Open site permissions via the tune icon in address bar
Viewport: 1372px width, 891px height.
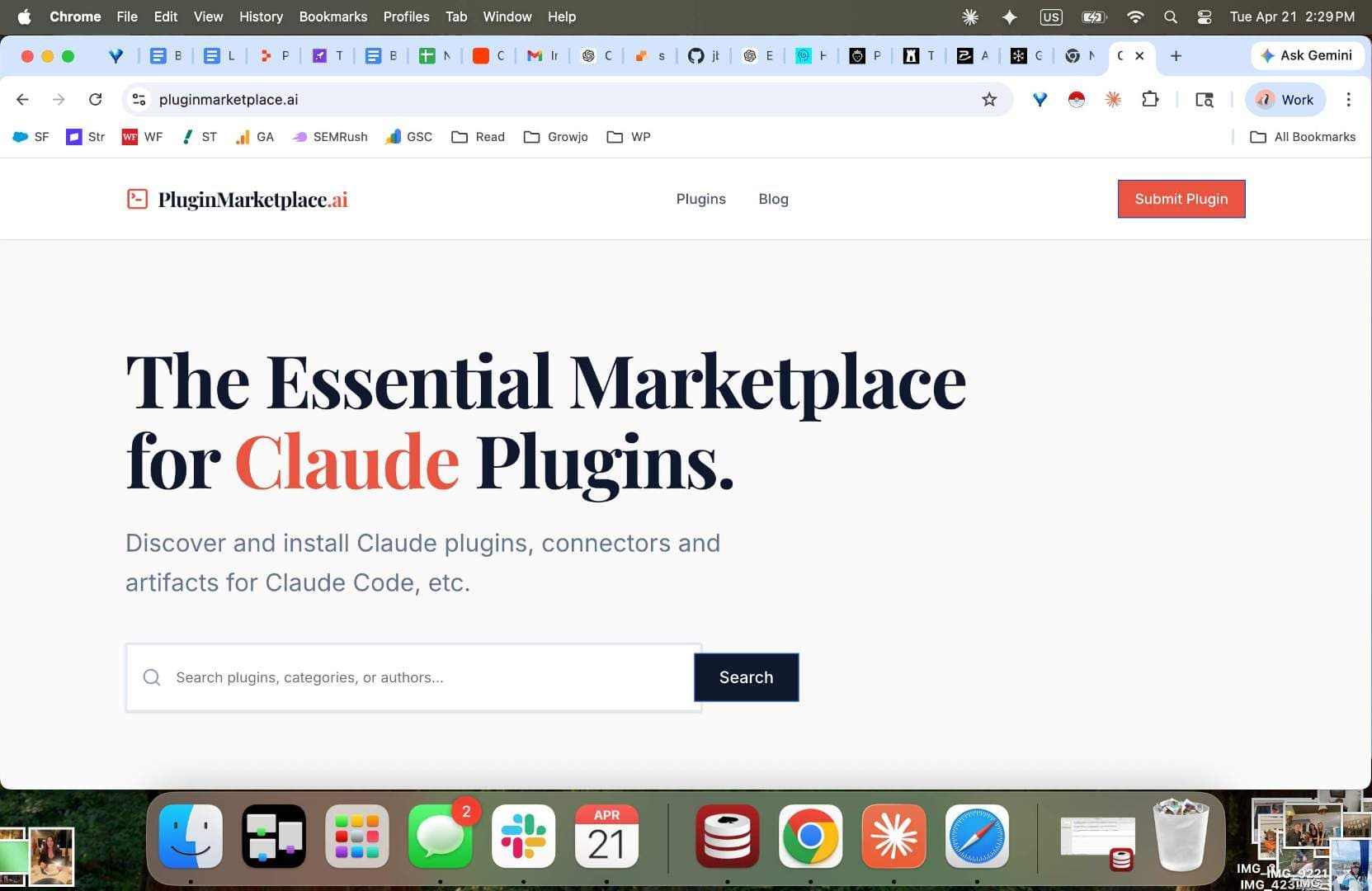point(139,99)
